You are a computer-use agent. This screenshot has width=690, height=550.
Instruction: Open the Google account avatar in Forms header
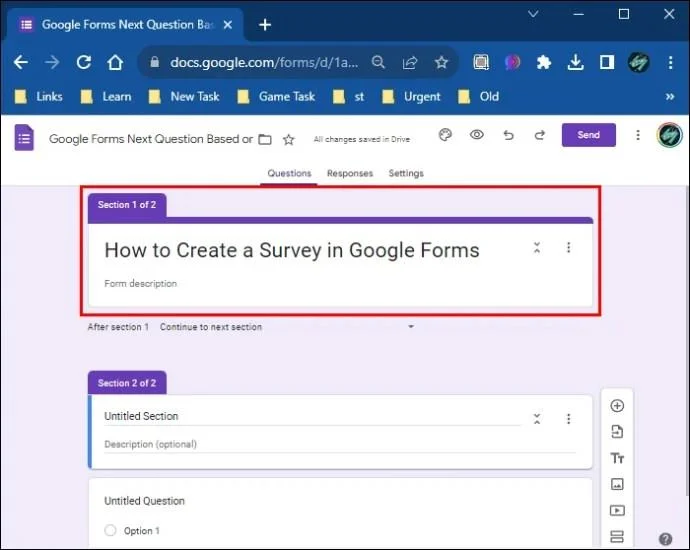click(669, 135)
